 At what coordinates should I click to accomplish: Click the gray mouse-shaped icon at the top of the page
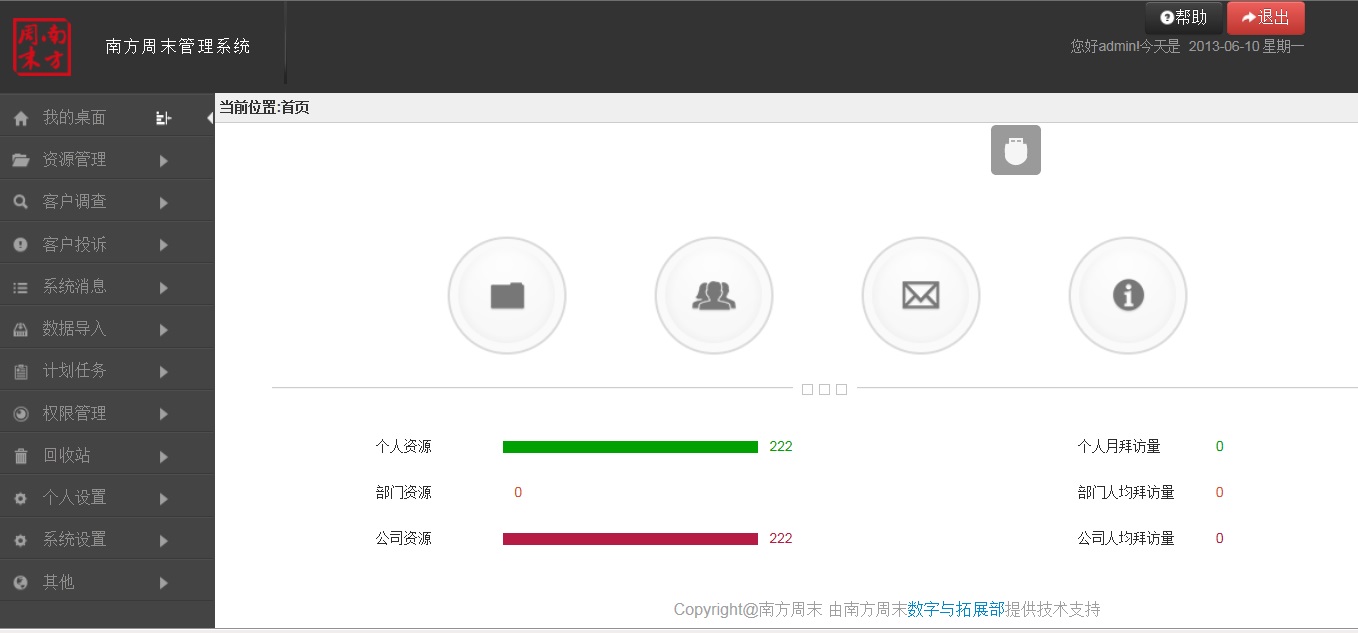1016,150
